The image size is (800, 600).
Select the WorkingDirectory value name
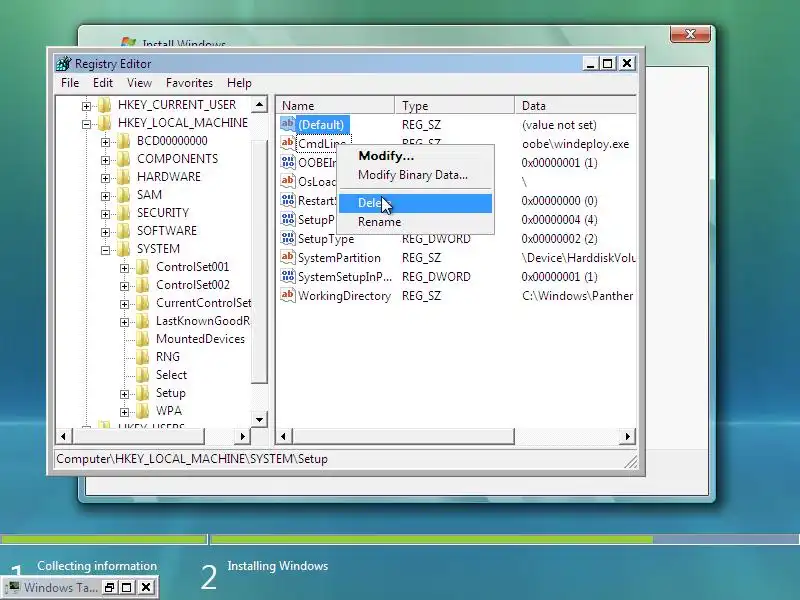pyautogui.click(x=344, y=296)
